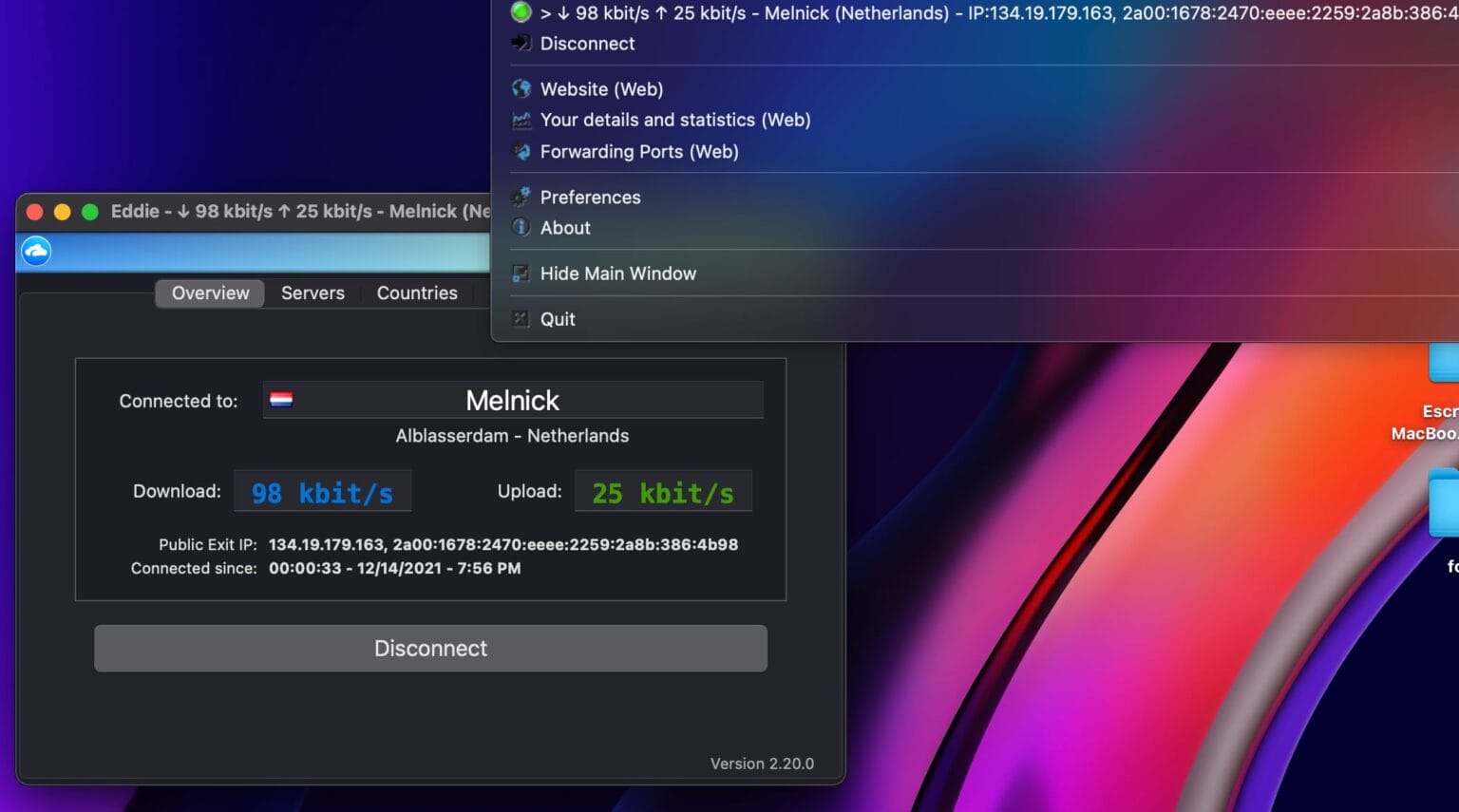The width and height of the screenshot is (1459, 812).
Task: Choose Hide Main Window from the menu
Action: pos(617,273)
